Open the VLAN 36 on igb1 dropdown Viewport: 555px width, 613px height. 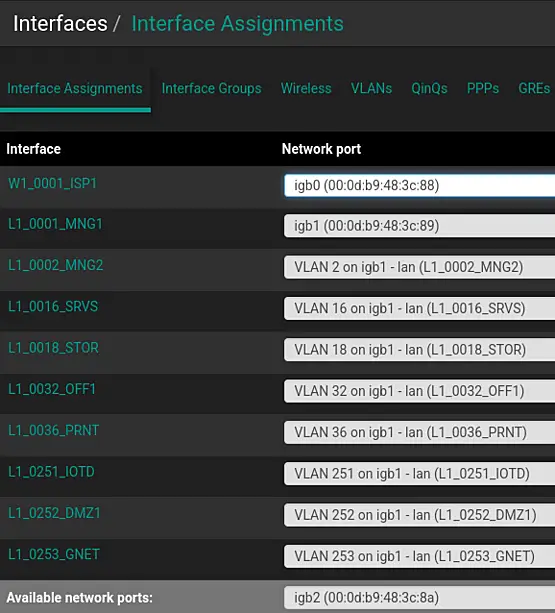point(419,432)
